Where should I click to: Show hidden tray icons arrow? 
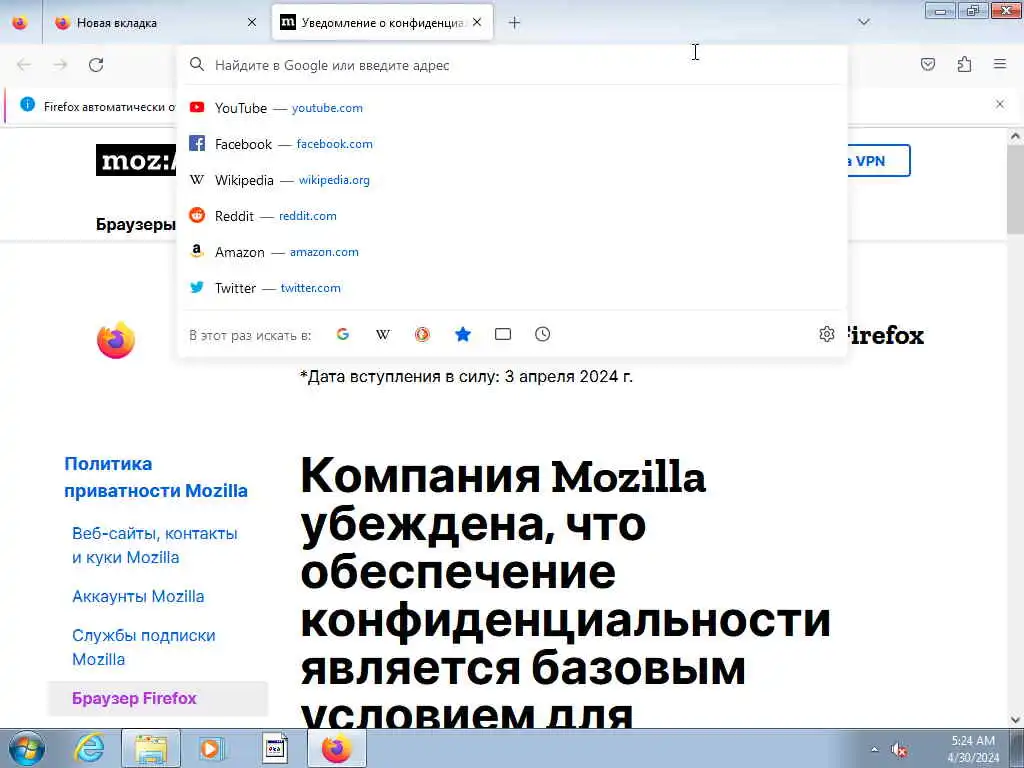pos(874,750)
